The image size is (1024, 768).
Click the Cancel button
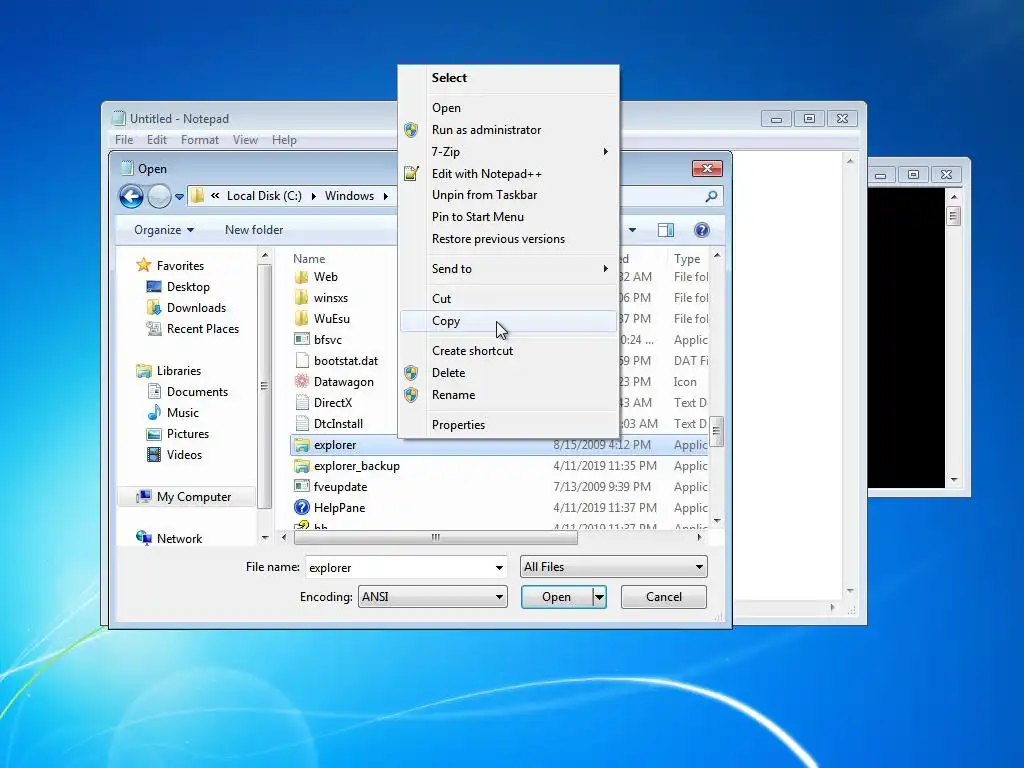pyautogui.click(x=664, y=597)
